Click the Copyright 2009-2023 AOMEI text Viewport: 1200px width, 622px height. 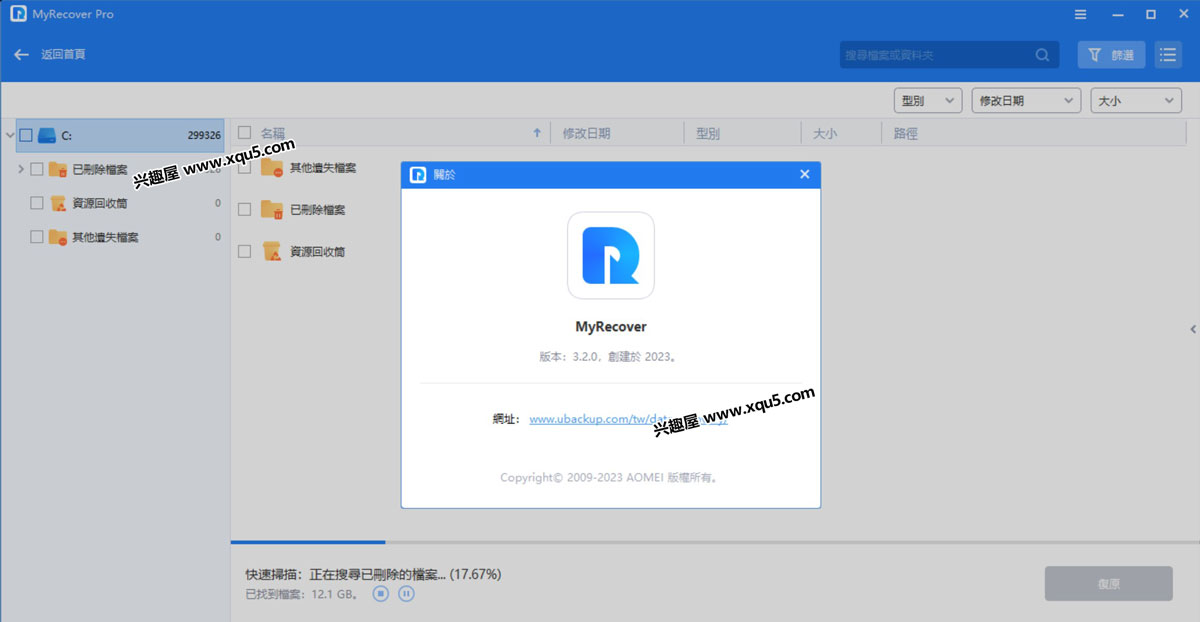pos(611,477)
